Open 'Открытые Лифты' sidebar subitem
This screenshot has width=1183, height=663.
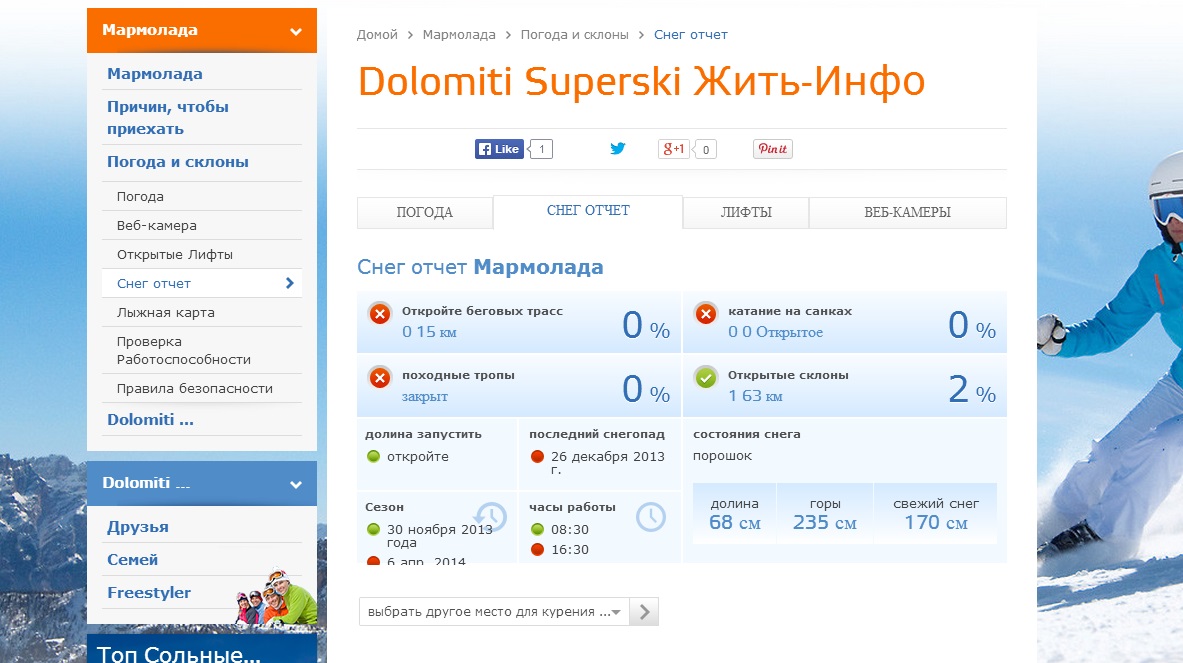pos(175,255)
